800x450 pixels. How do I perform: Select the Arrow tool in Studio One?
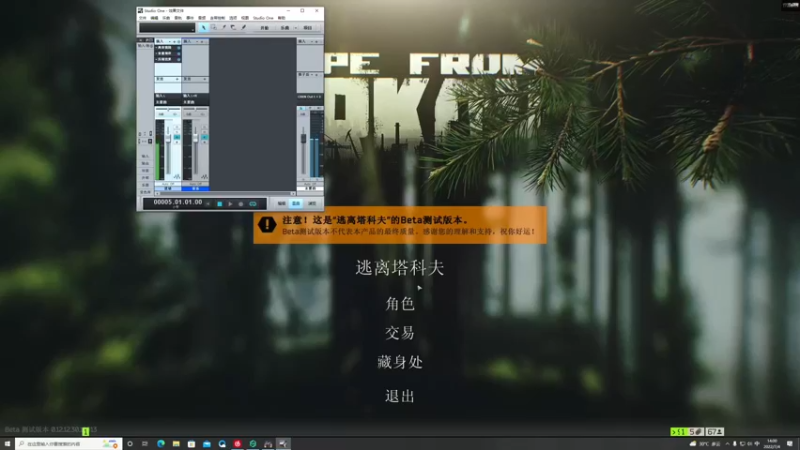tap(204, 28)
